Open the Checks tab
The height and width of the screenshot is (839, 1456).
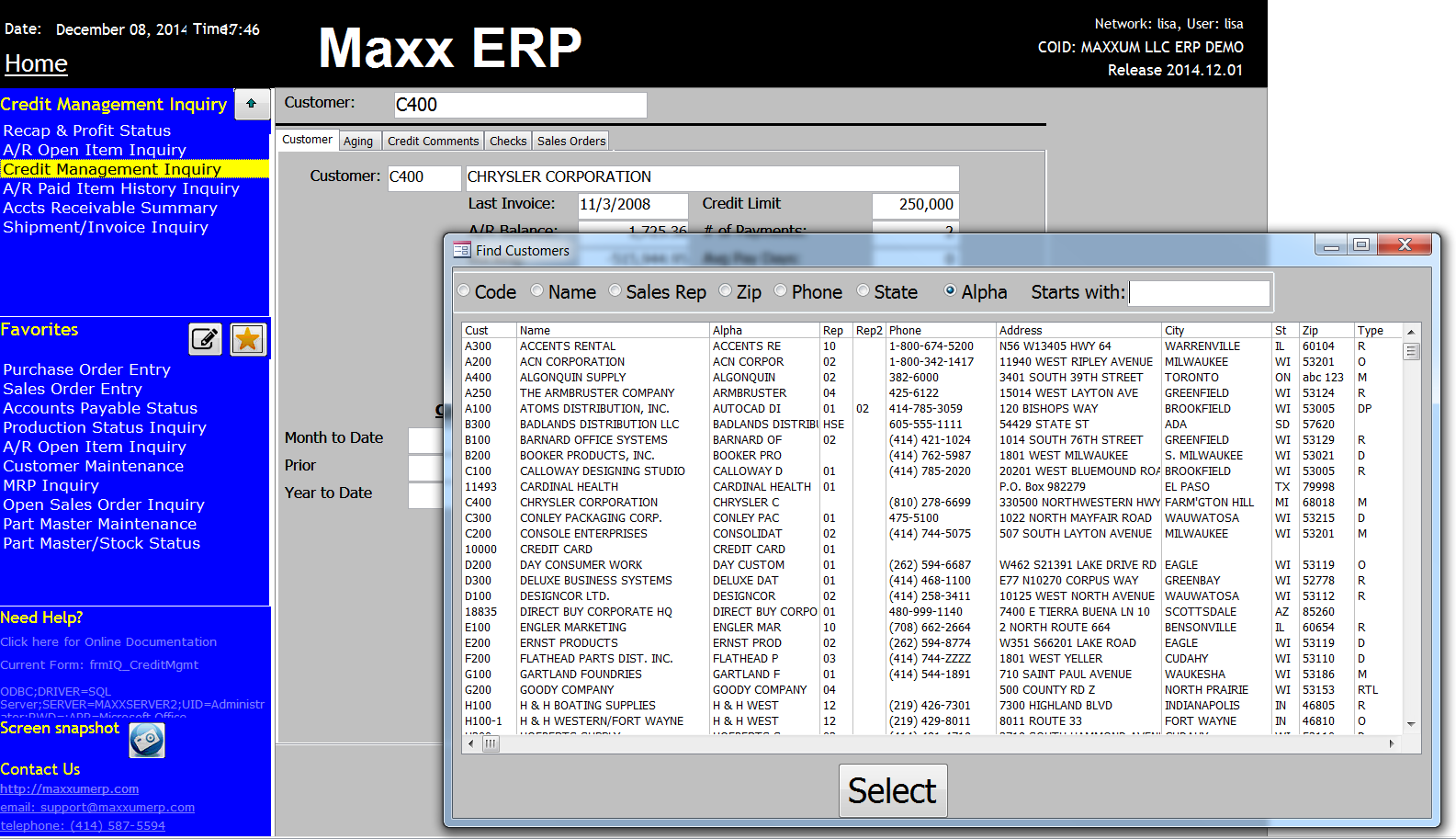tap(508, 141)
